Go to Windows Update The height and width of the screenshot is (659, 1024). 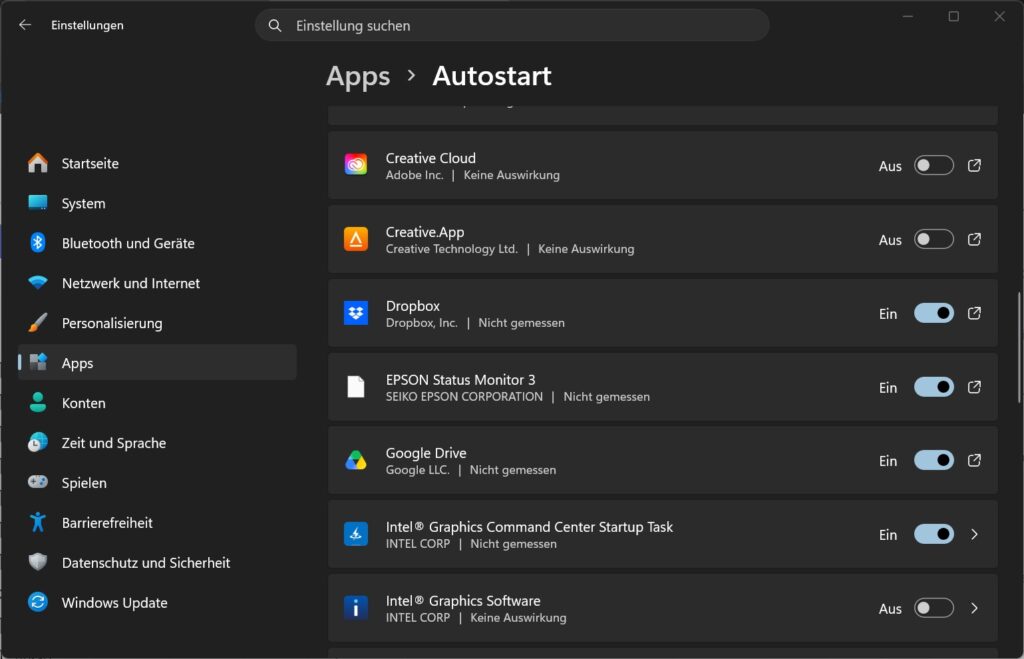coord(157,602)
